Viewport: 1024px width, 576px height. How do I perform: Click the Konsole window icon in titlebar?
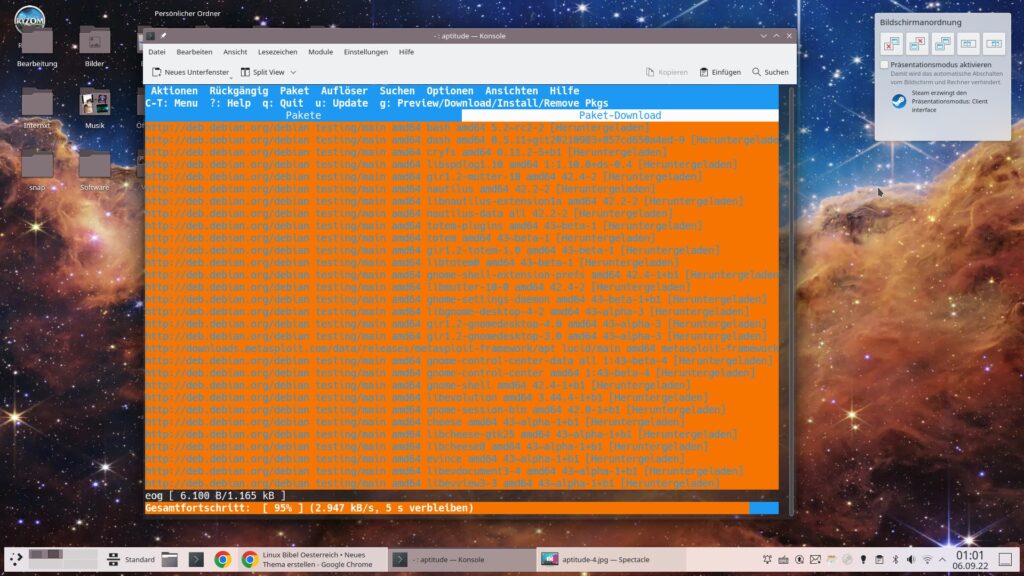pos(151,36)
